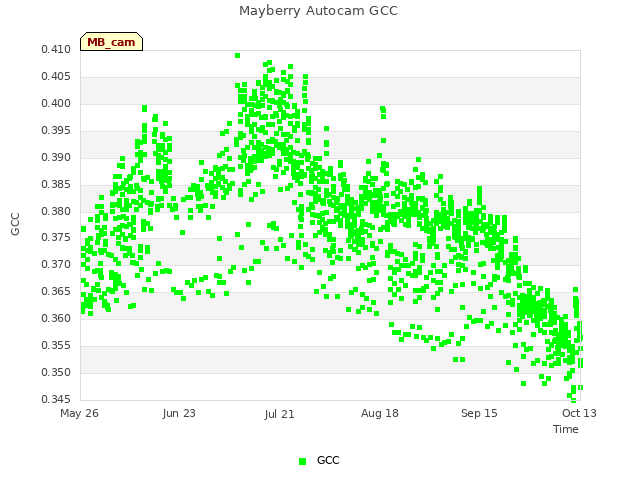The width and height of the screenshot is (640, 480).
Task: Select the Sep 15 x-axis label
Action: 479,413
